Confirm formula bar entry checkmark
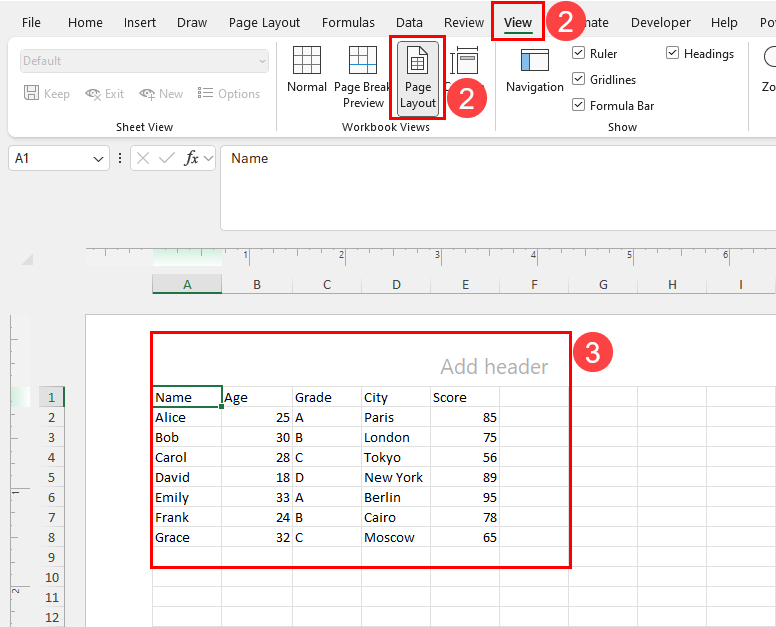Image resolution: width=776 pixels, height=627 pixels. pyautogui.click(x=167, y=158)
